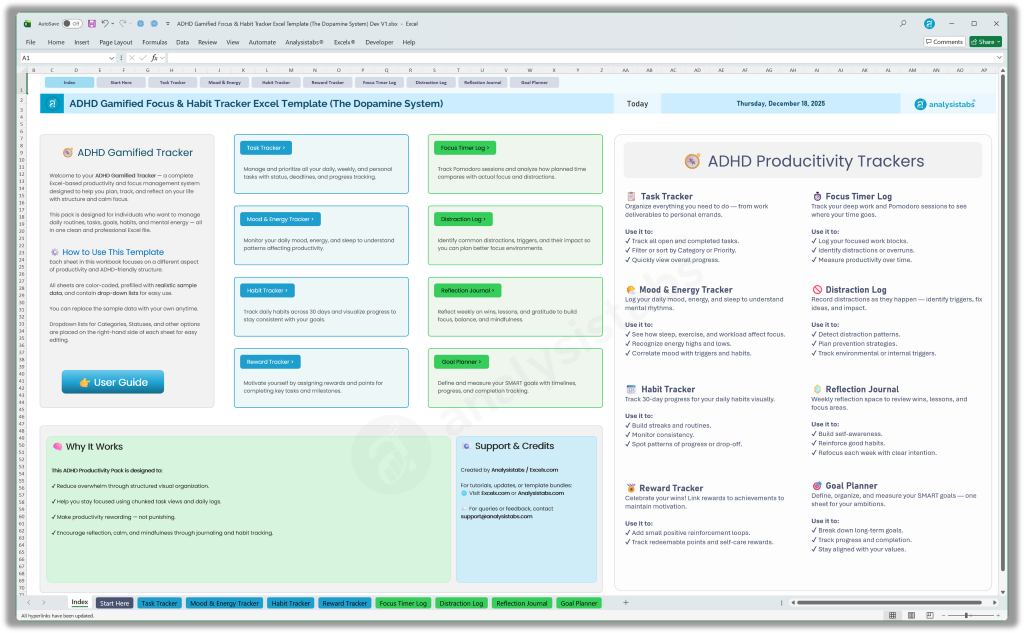The width and height of the screenshot is (1024, 633).
Task: Select the Save icon on Quick Access Toolbar
Action: pyautogui.click(x=91, y=22)
